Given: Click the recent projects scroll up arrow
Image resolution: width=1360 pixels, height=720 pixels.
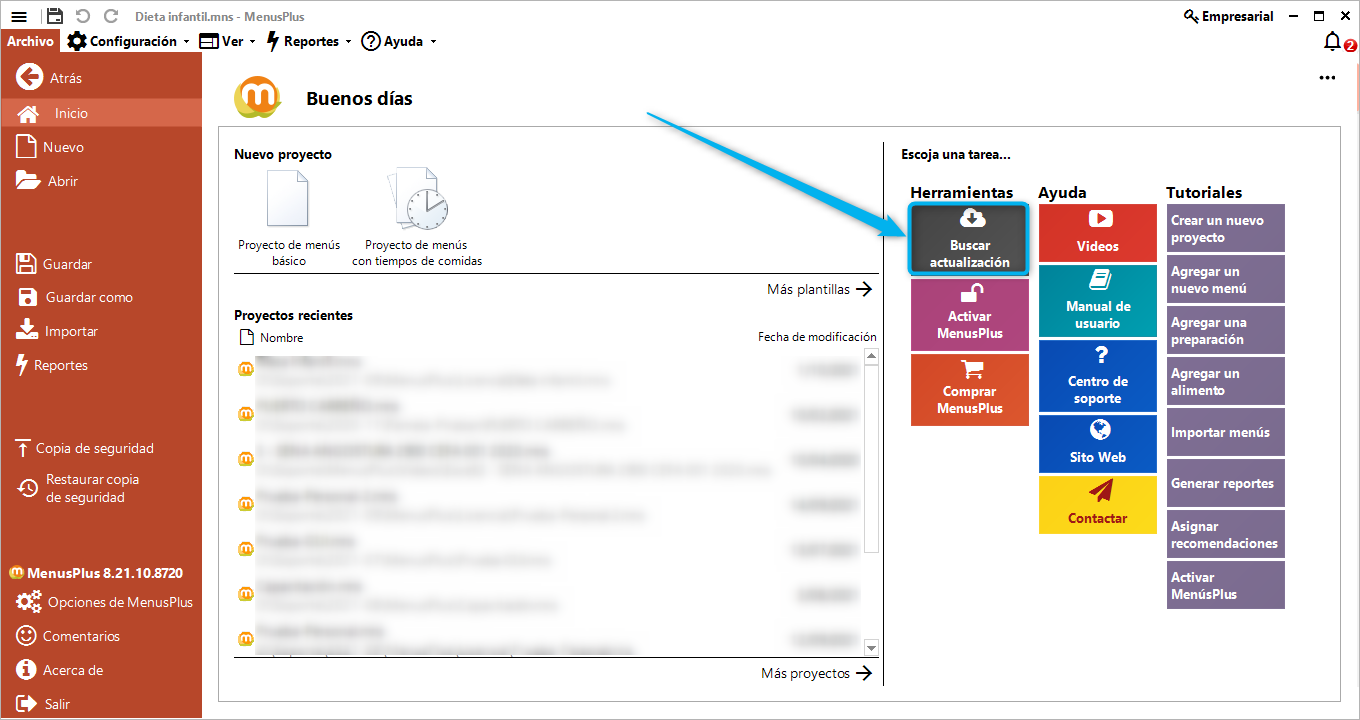Looking at the screenshot, I should tap(871, 357).
